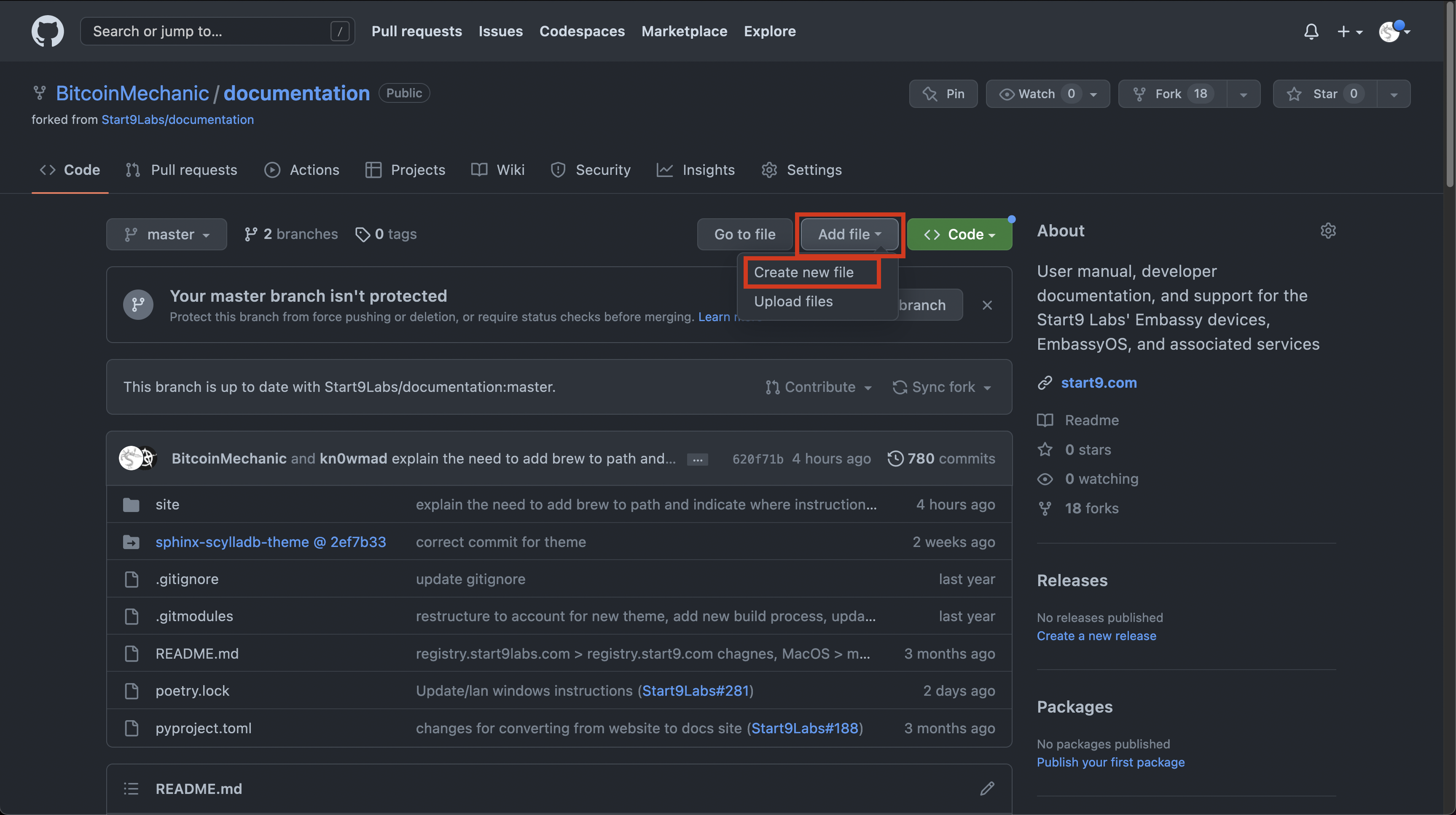Select Create new file menu item
Image resolution: width=1456 pixels, height=815 pixels.
804,272
